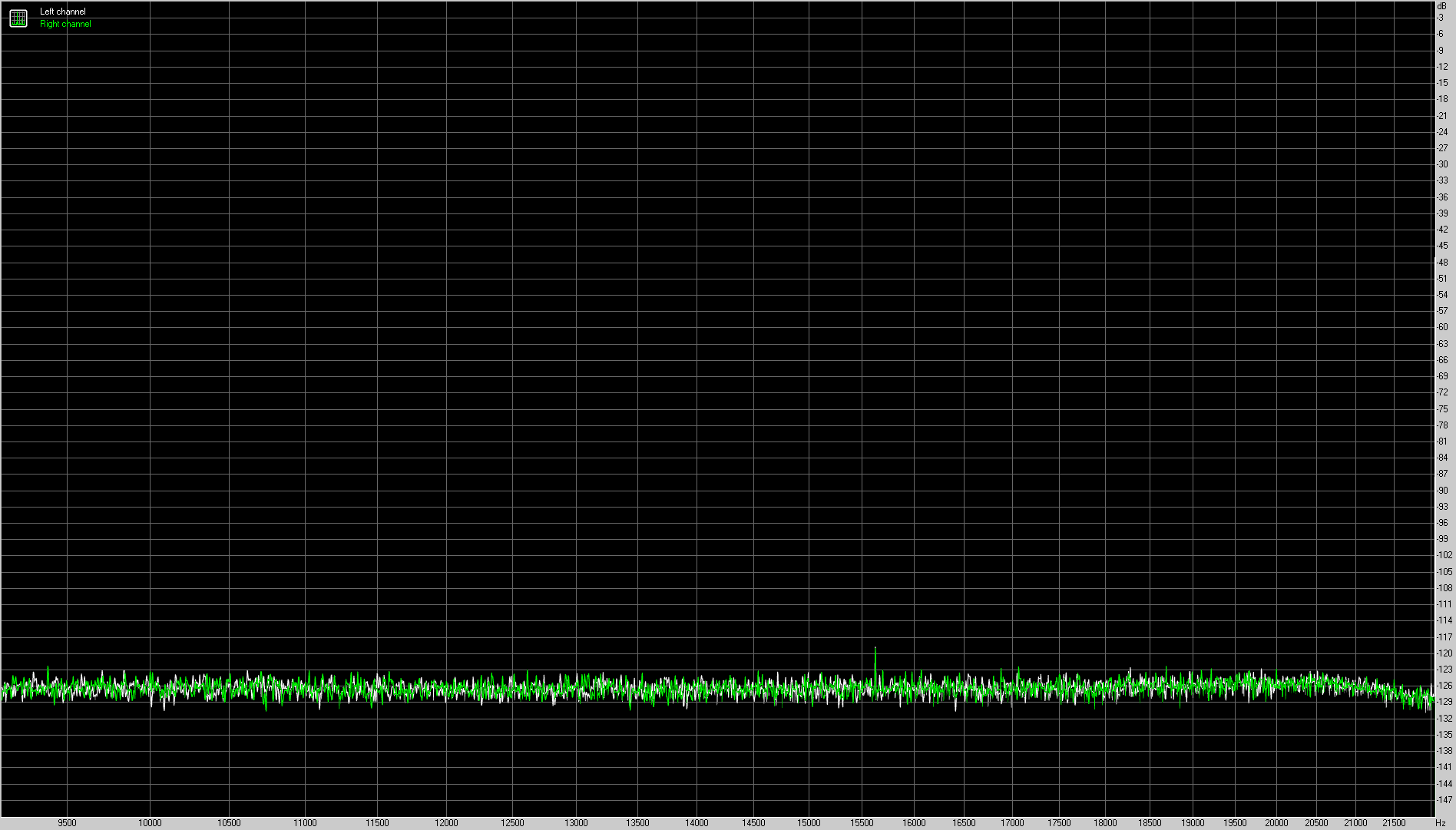Click the 16000 frequency axis label
This screenshot has height=830, width=1456.
[914, 823]
